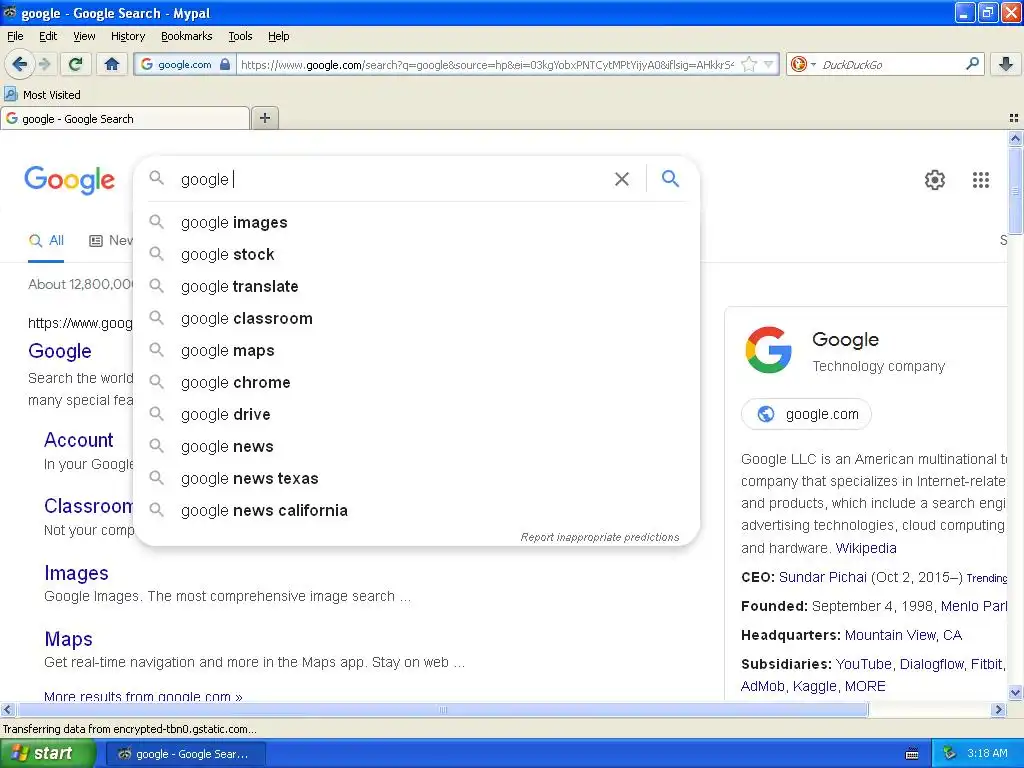Select suggestion google chrome

click(417, 383)
